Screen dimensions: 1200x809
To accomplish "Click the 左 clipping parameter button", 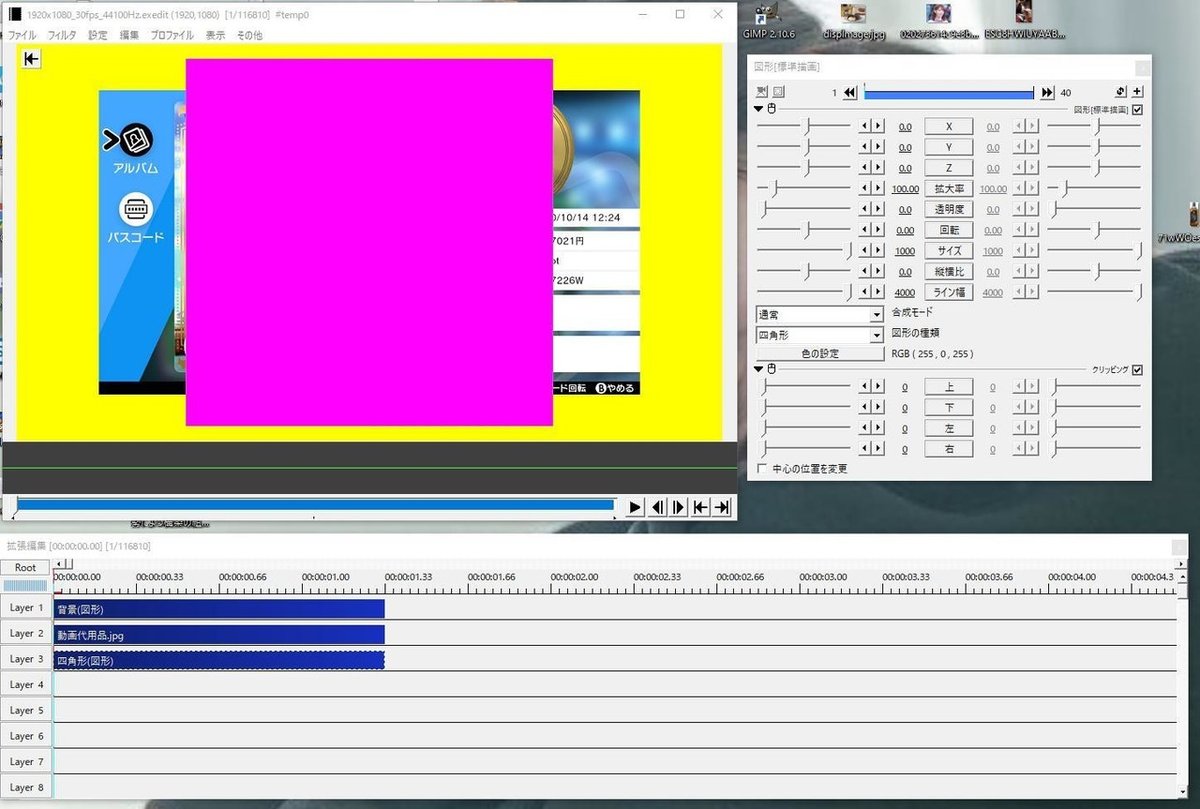I will 949,428.
